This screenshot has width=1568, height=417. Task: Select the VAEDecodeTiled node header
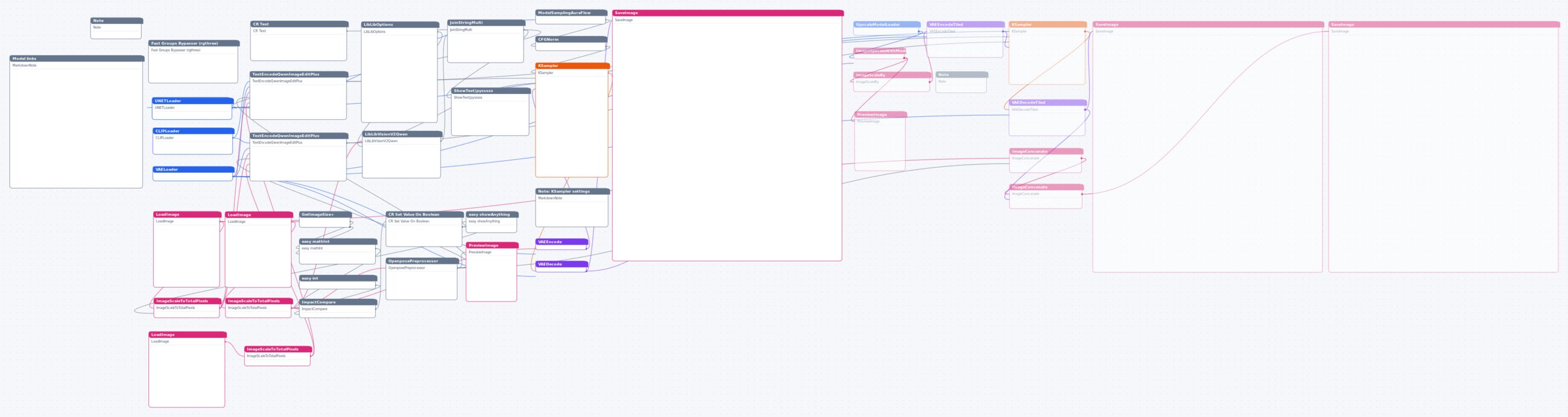pyautogui.click(x=1048, y=102)
